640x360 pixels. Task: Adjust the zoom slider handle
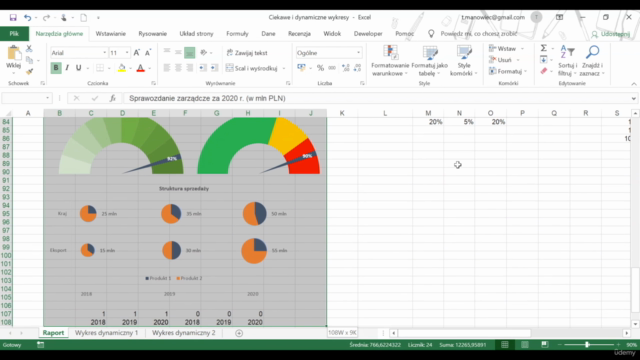point(587,344)
